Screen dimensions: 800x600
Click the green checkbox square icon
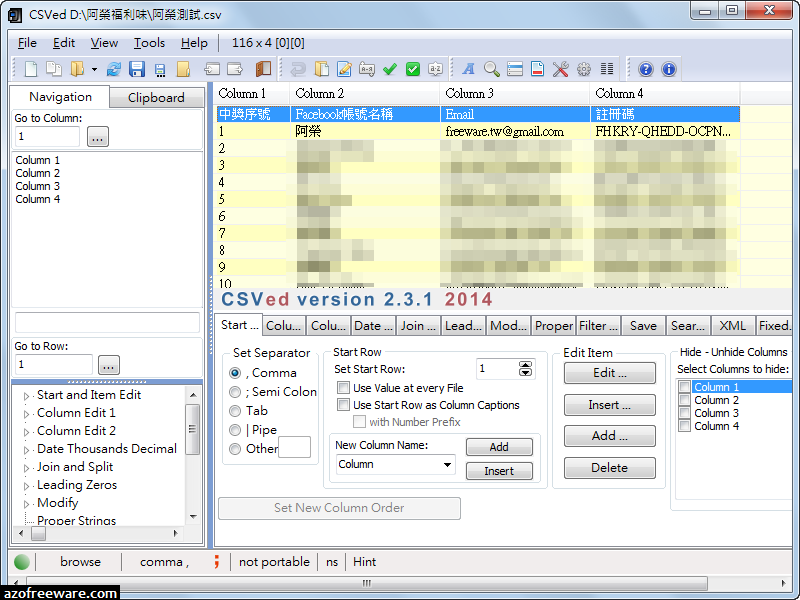[413, 69]
